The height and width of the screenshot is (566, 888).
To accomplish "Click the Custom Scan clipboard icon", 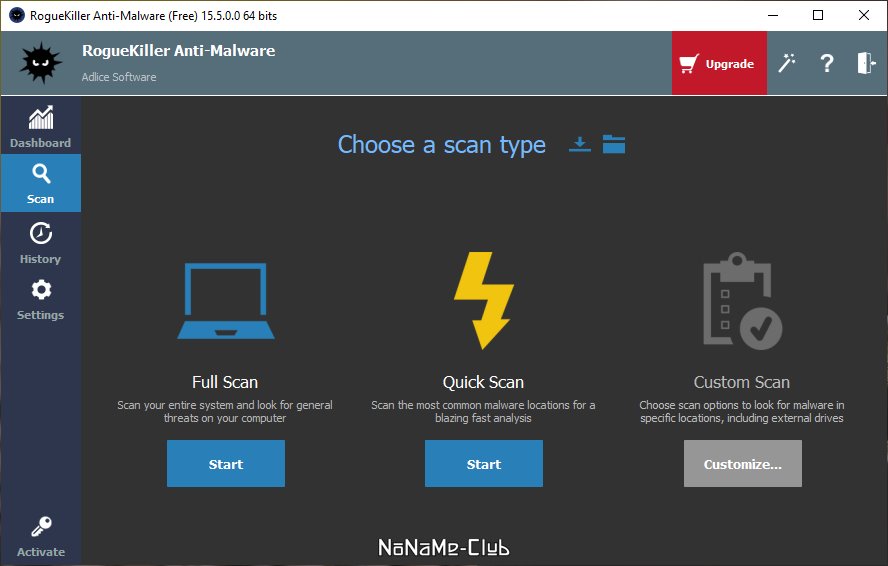I will click(742, 301).
